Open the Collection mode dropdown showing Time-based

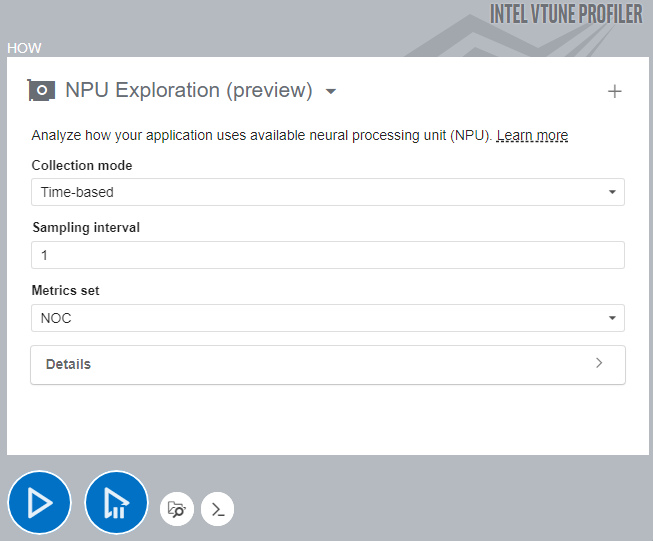(327, 192)
